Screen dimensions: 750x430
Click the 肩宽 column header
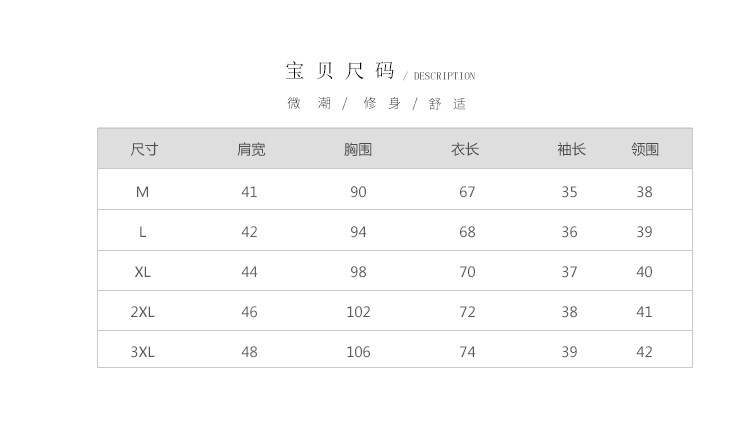251,150
